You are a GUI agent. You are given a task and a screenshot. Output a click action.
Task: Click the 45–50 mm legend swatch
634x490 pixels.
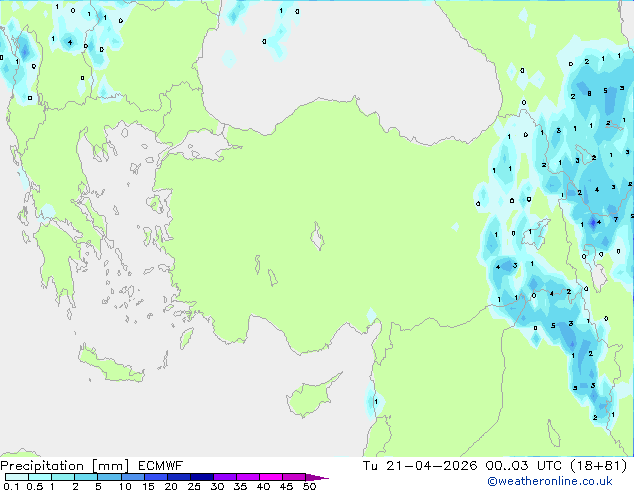294,477
